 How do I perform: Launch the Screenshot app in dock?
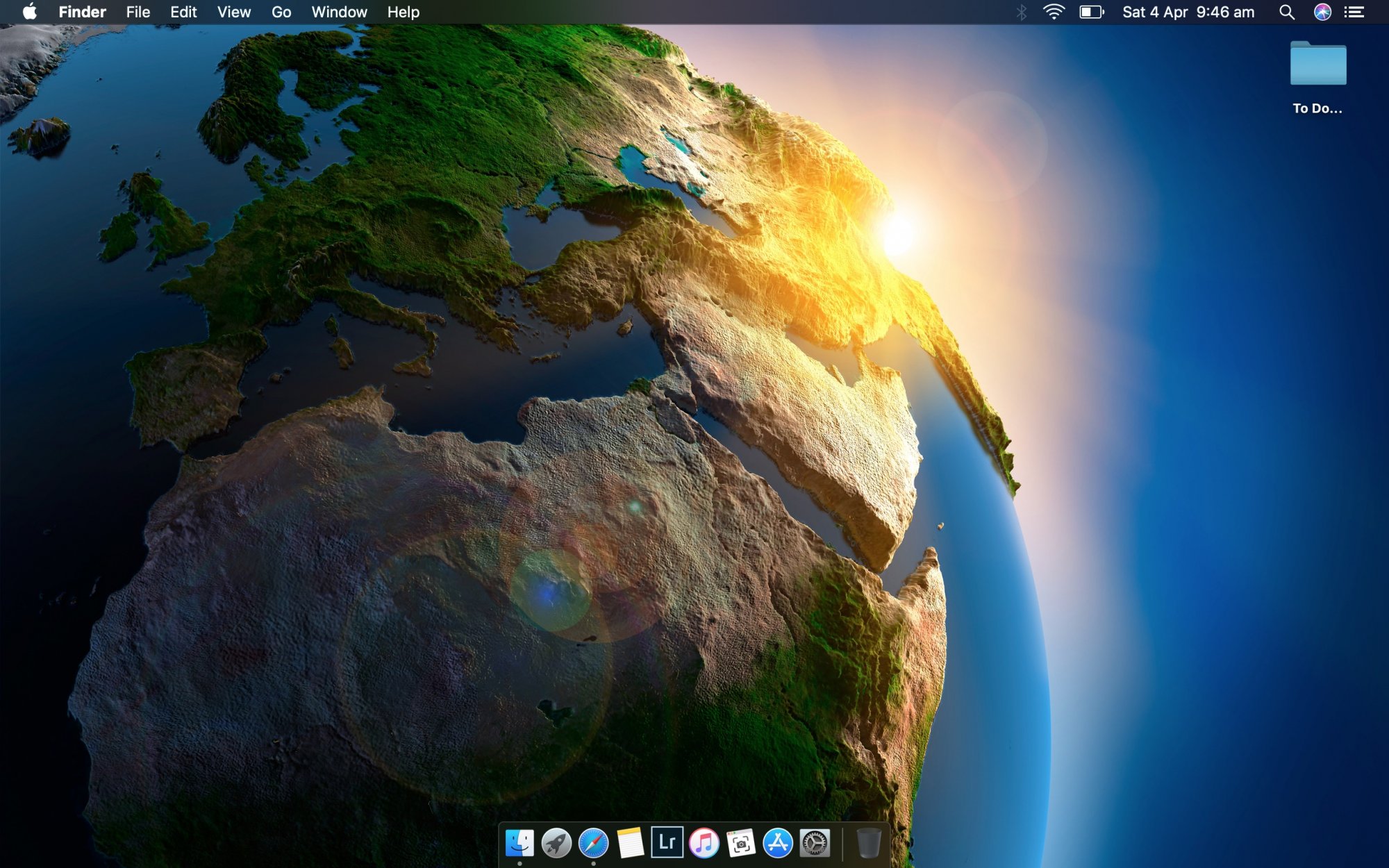(740, 843)
